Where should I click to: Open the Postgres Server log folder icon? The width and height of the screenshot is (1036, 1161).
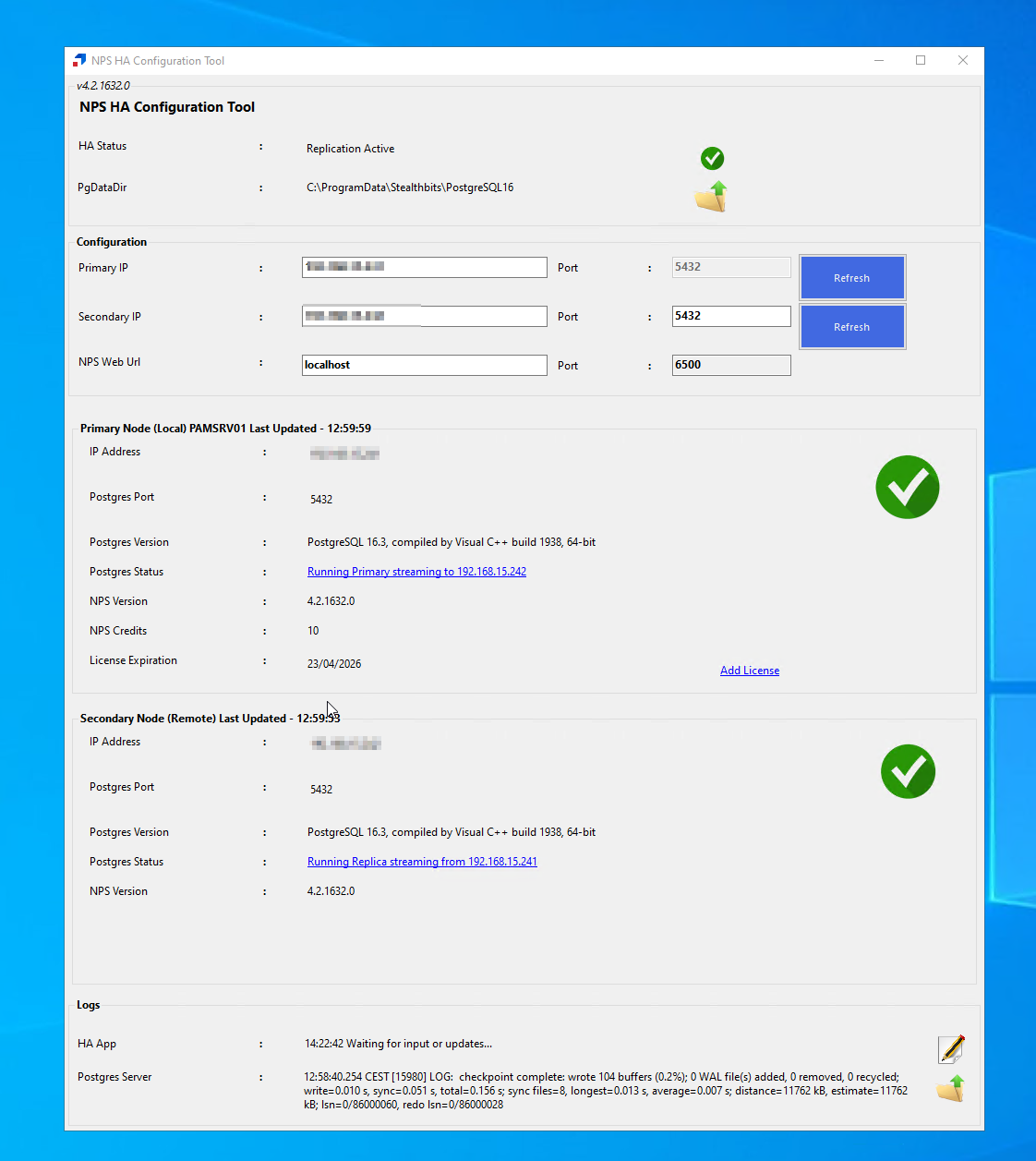click(x=950, y=1089)
